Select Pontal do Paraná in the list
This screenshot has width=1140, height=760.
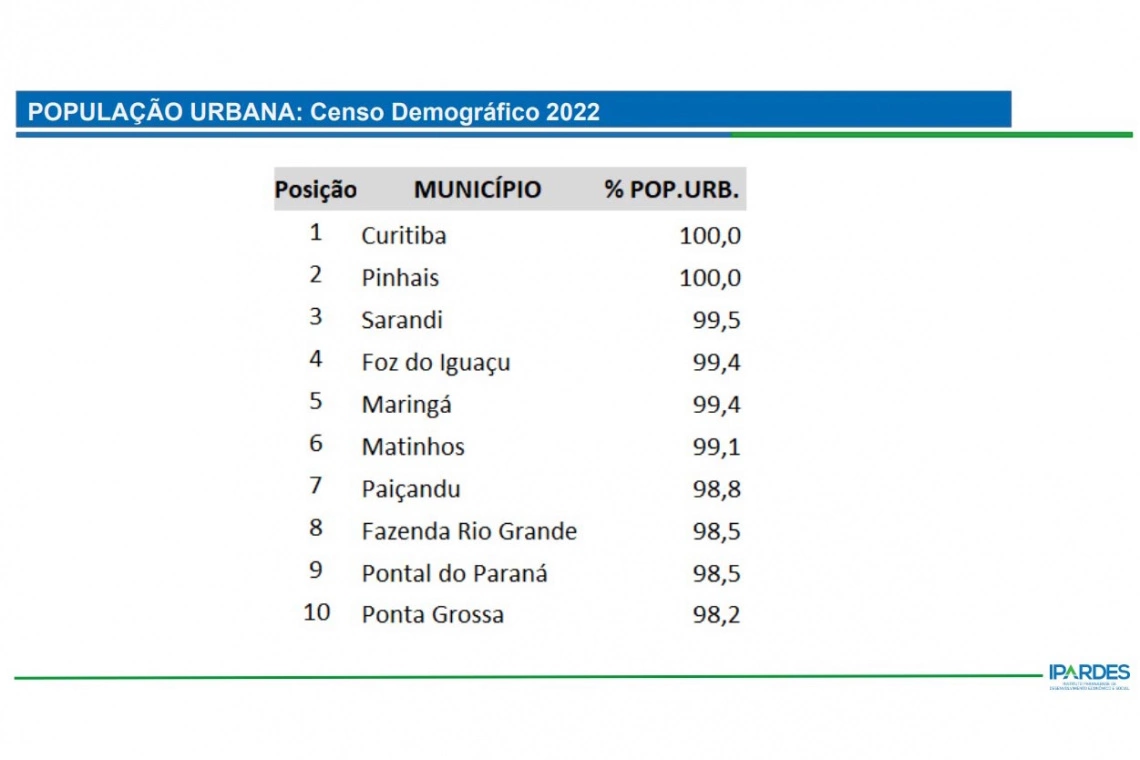[454, 573]
